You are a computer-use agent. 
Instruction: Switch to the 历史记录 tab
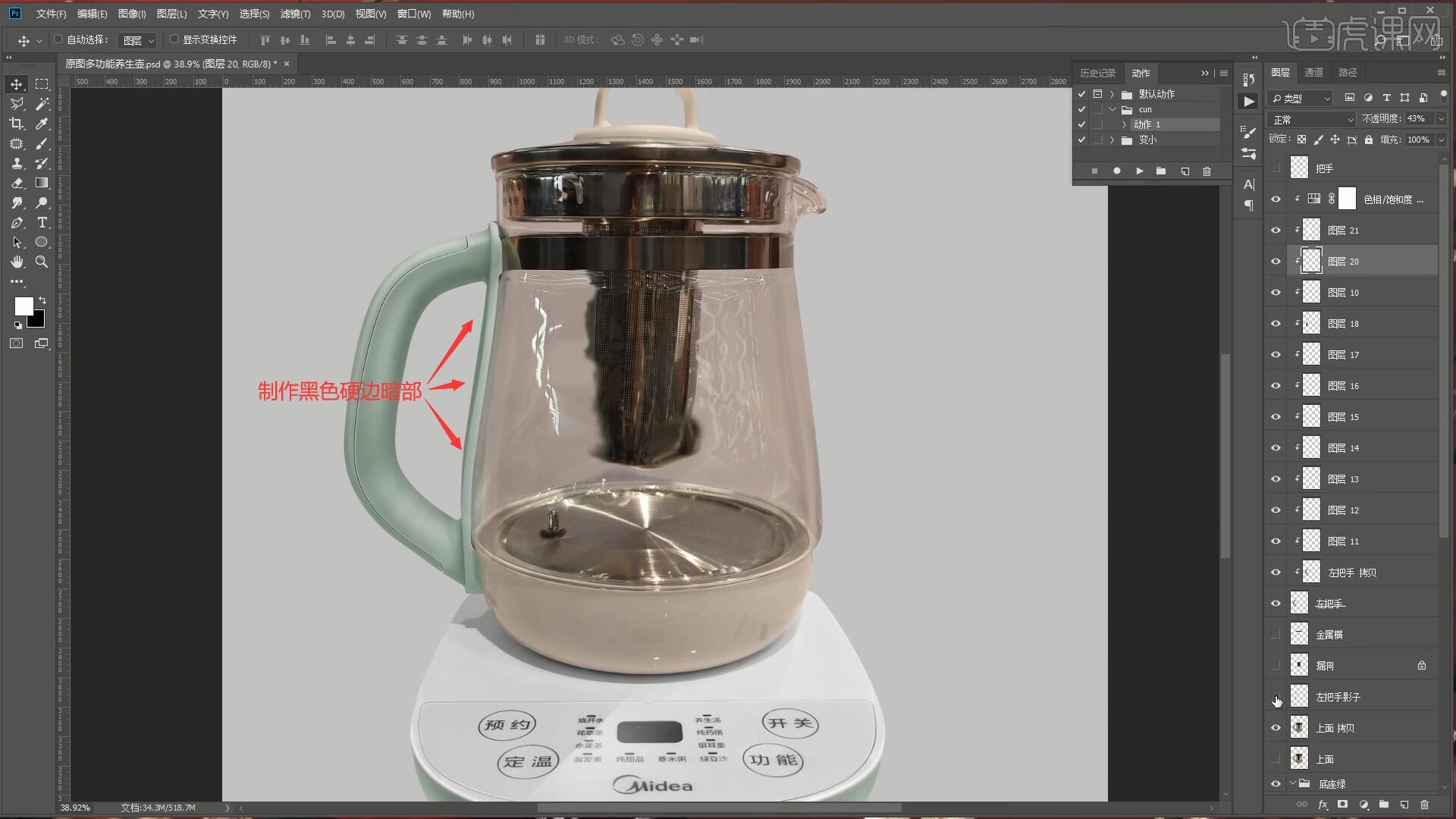[1097, 73]
